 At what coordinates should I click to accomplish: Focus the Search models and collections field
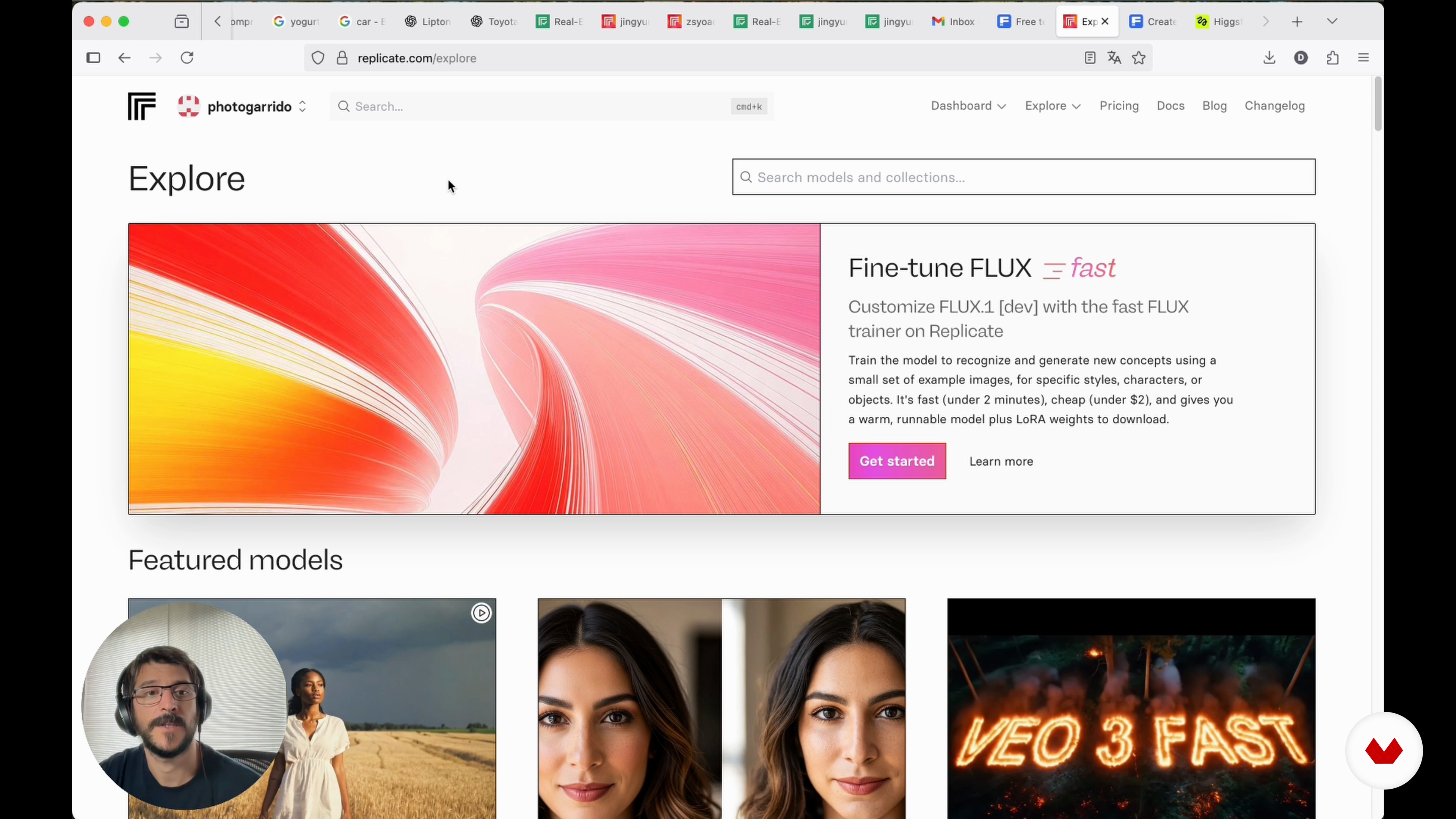tap(1023, 177)
